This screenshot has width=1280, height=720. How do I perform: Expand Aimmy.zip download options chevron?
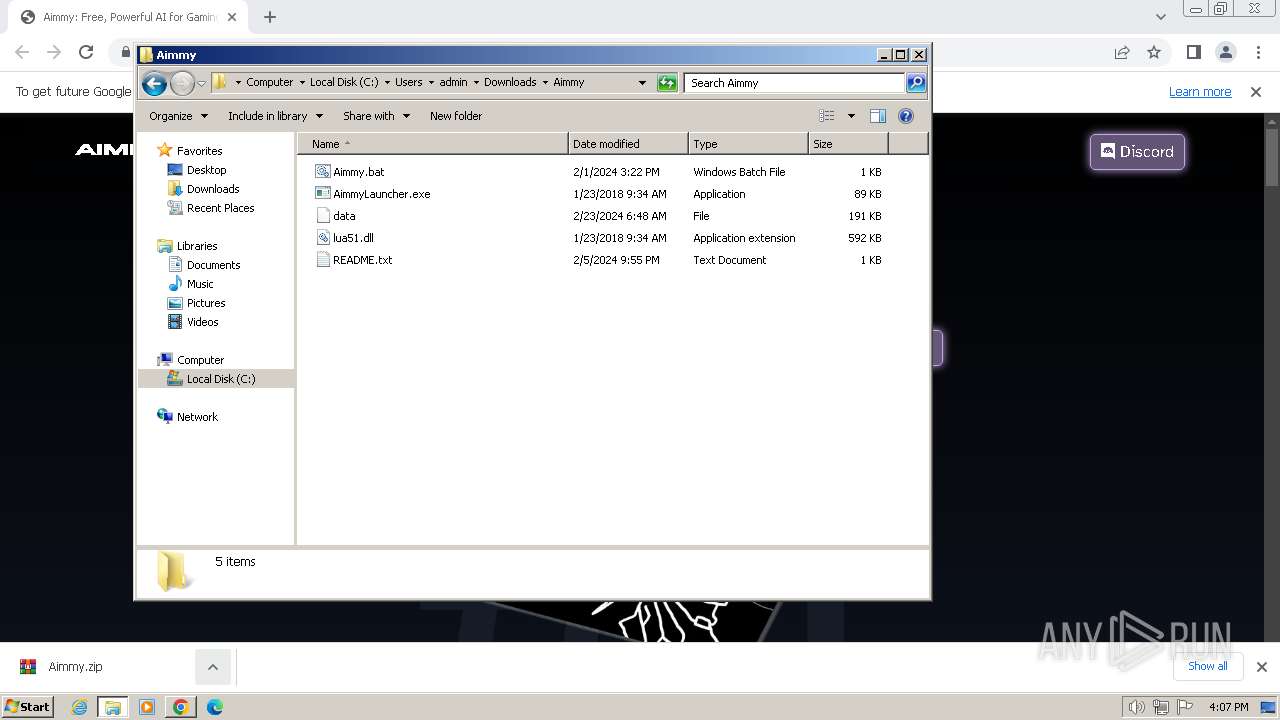pos(212,667)
